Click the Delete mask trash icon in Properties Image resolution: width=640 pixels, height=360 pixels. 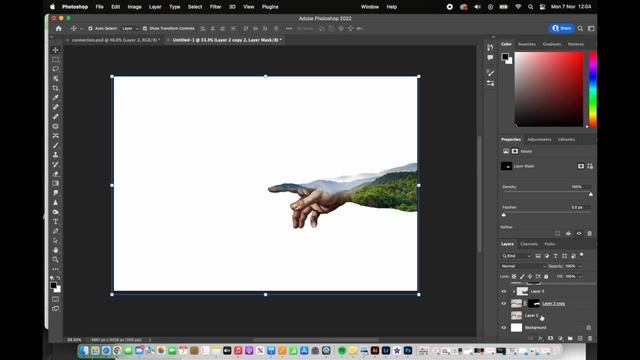589,233
